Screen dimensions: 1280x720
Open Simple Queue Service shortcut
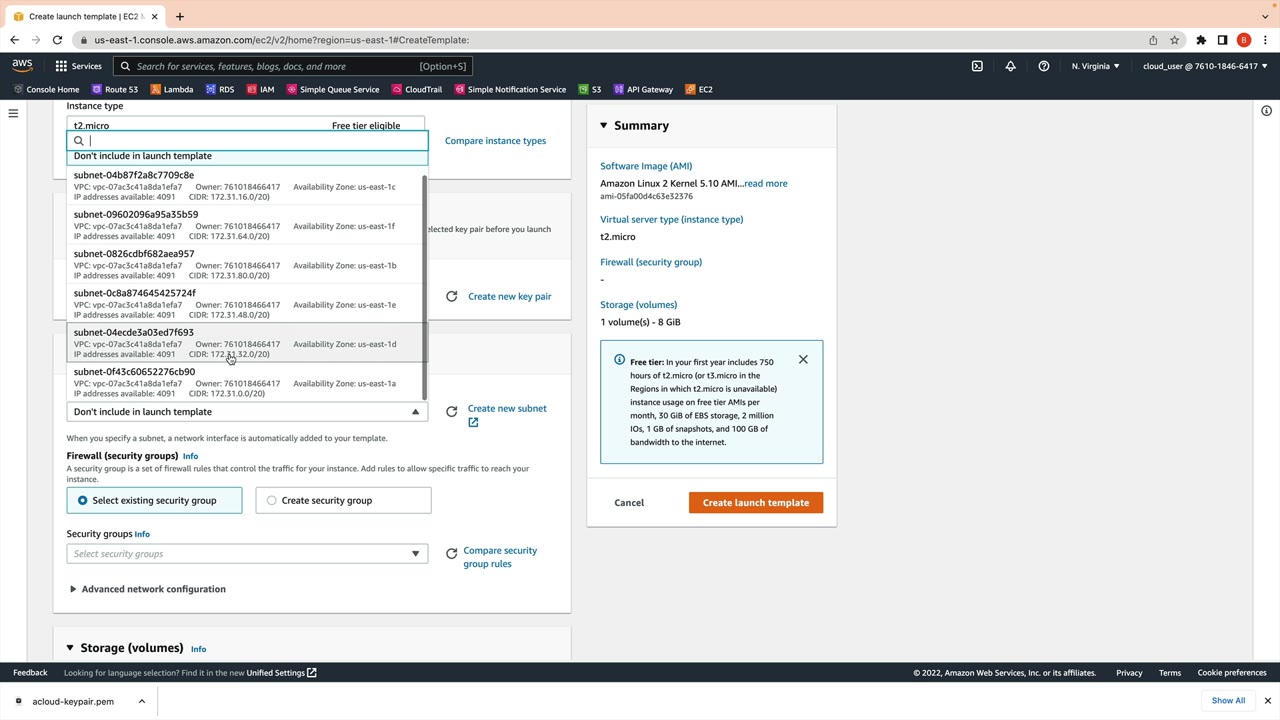pyautogui.click(x=333, y=89)
